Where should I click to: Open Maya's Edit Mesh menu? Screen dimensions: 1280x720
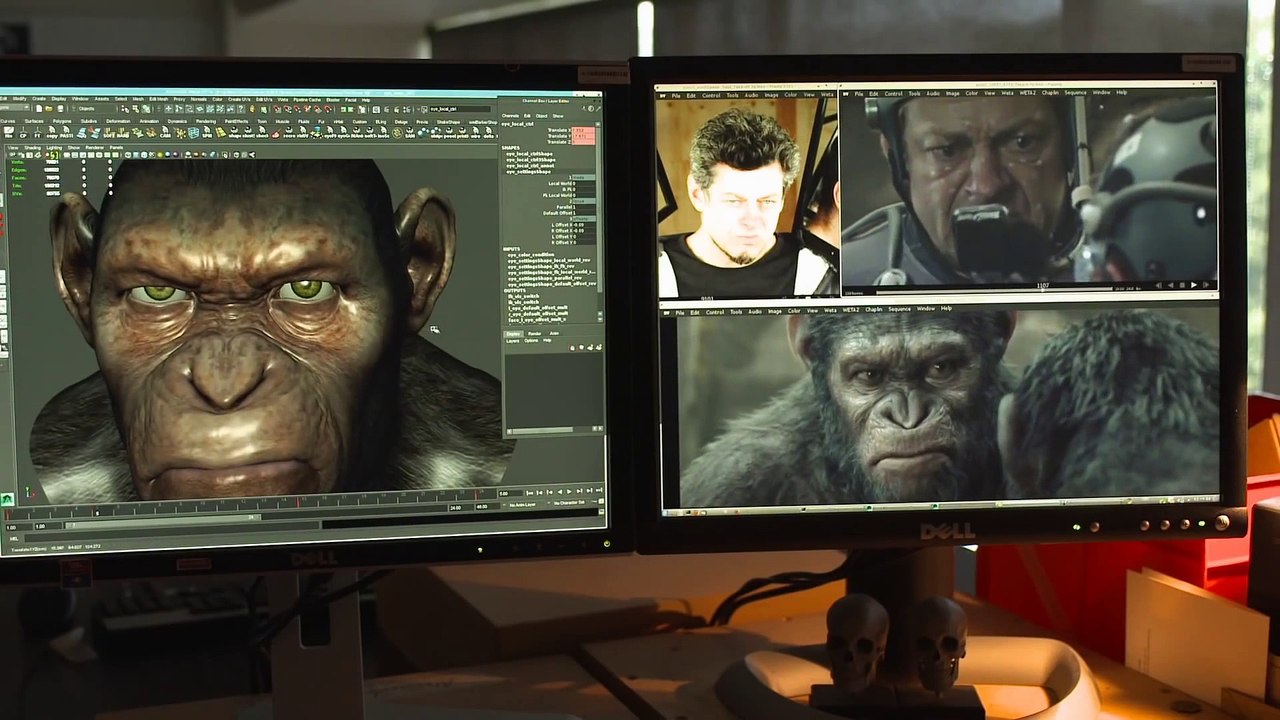tap(158, 99)
